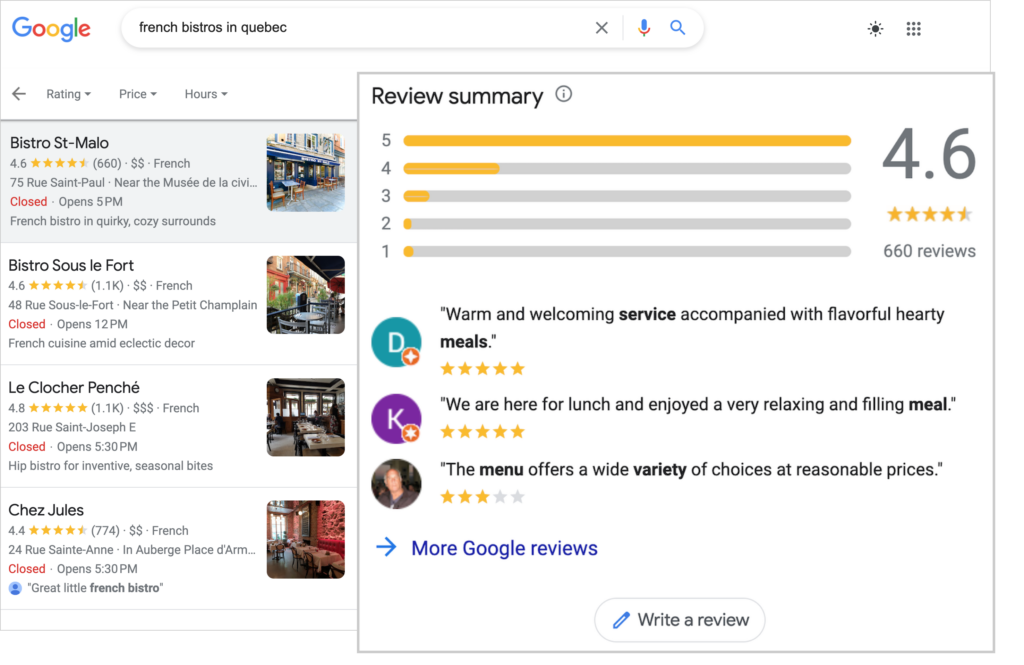Click Bistro St-Malo's address '75 Rue Saint-Paul'

[x=56, y=182]
